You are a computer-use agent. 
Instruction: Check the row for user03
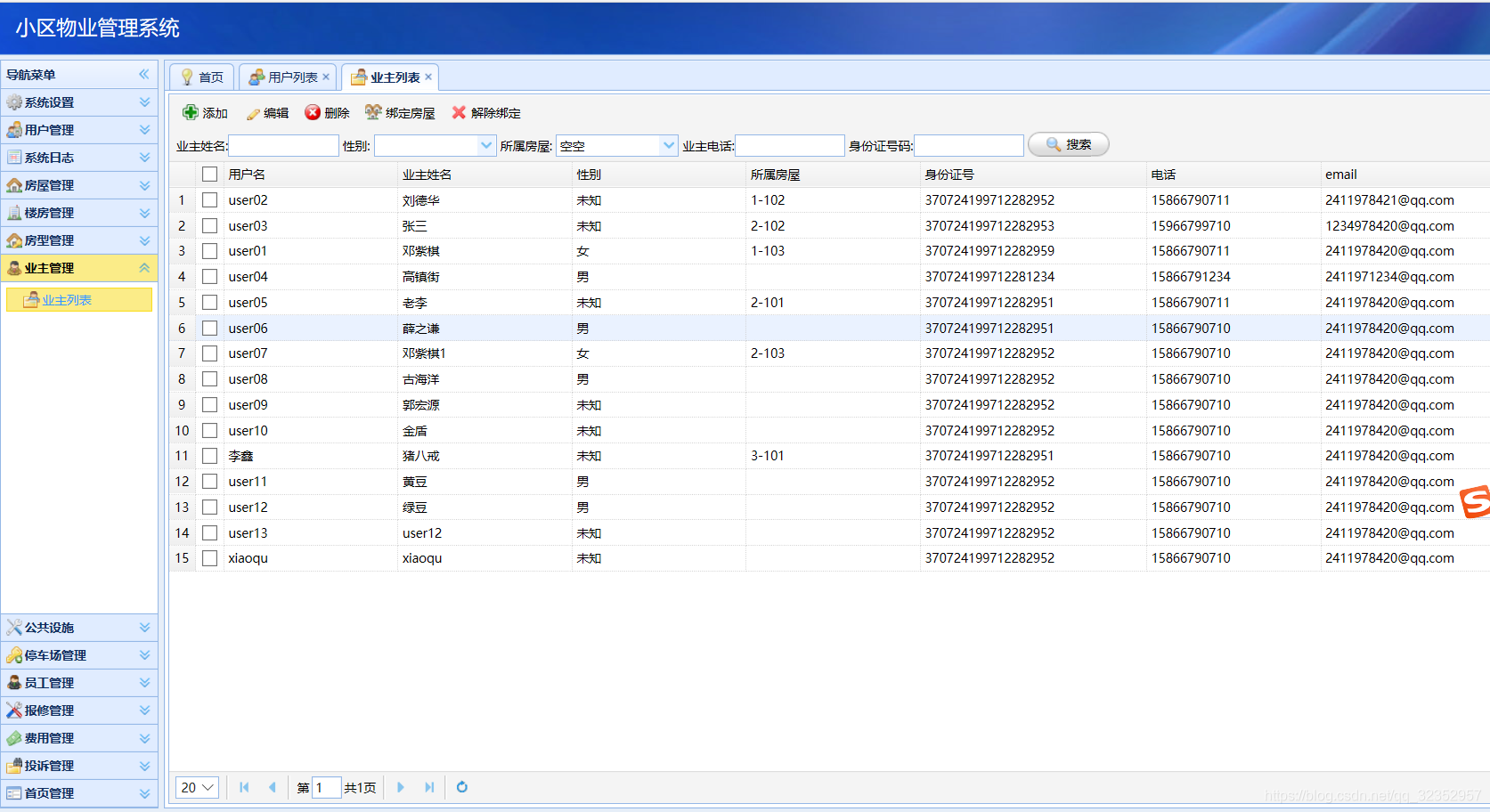pos(209,226)
